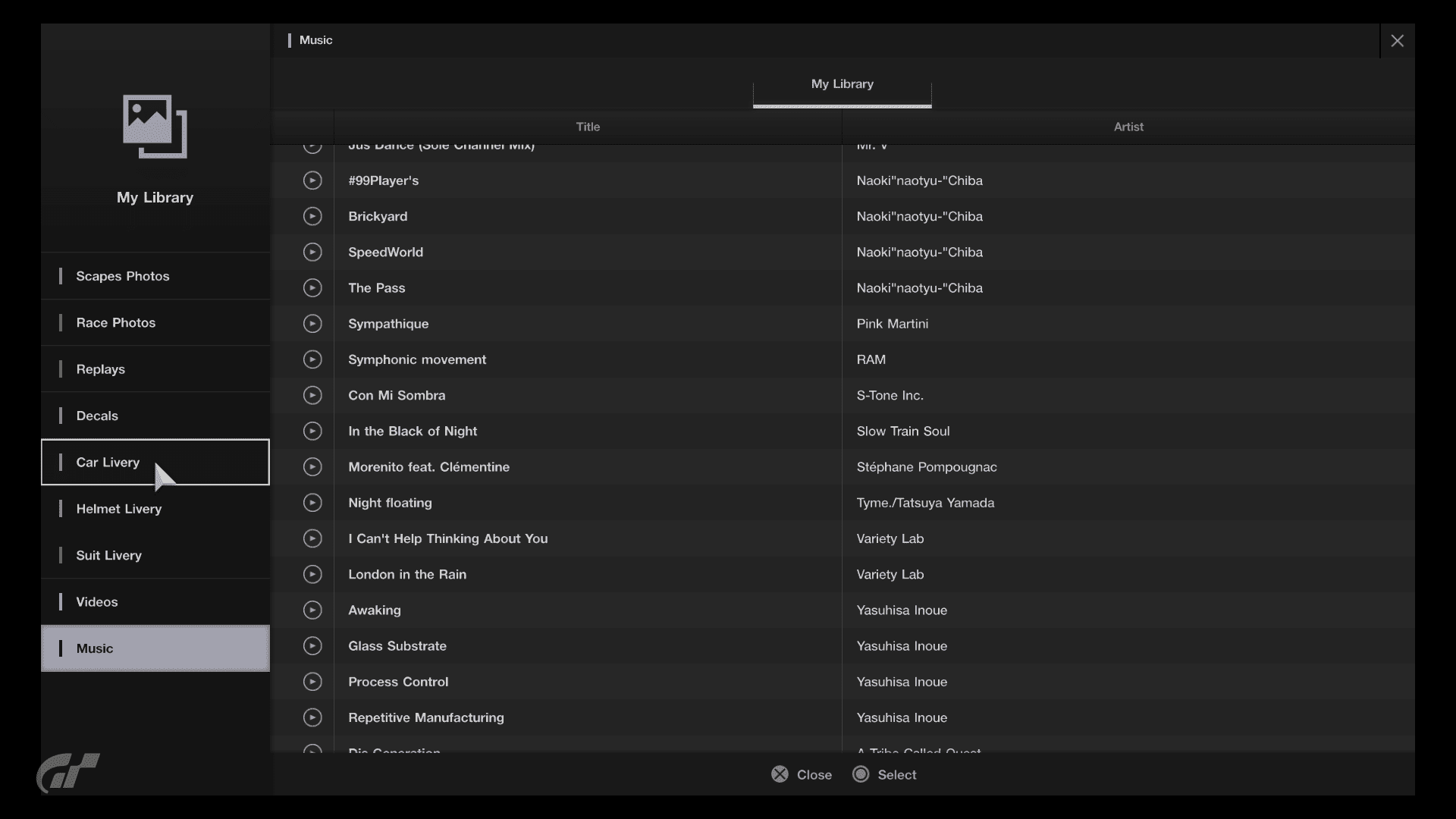This screenshot has width=1456, height=819.
Task: Select the artist name Pink Martini
Action: 893,324
